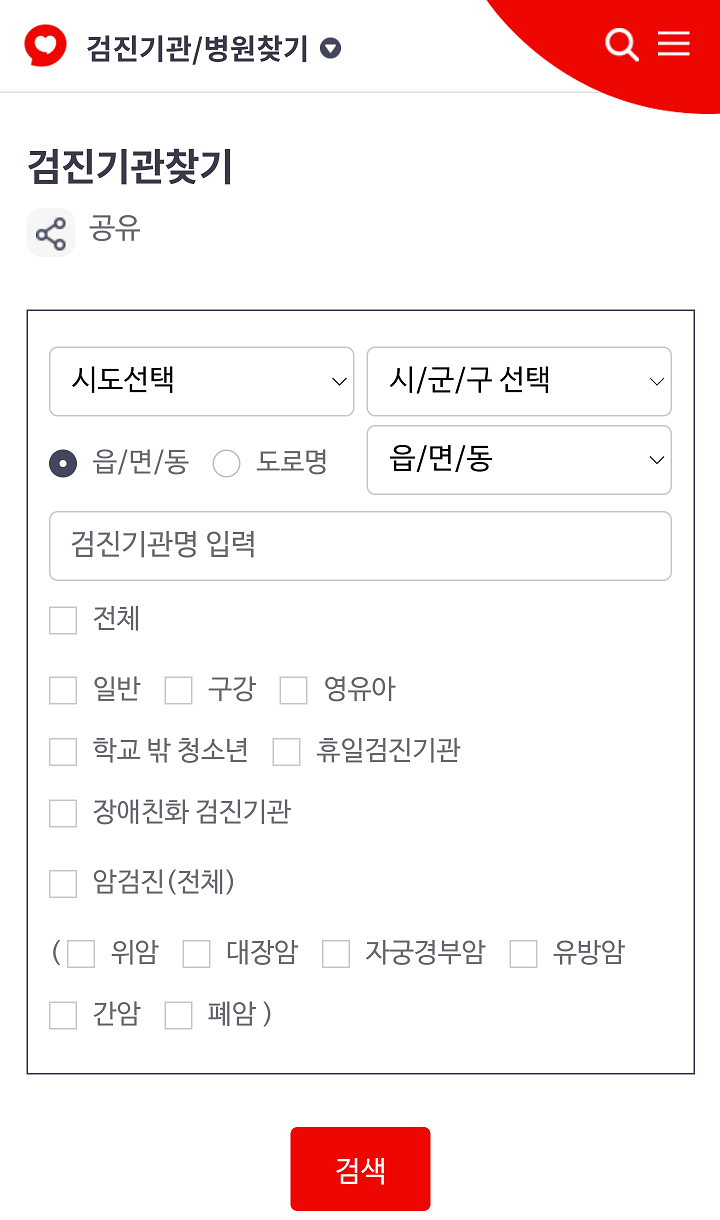Viewport: 720px width, 1220px height.
Task: Open search with the magnifier icon
Action: pyautogui.click(x=621, y=45)
